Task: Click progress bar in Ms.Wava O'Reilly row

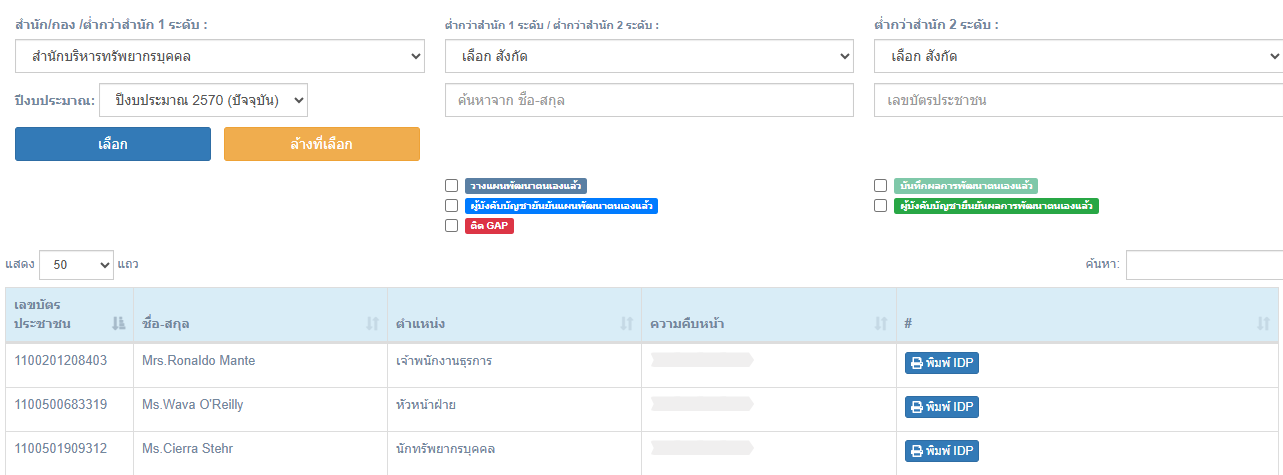Action: [701, 404]
